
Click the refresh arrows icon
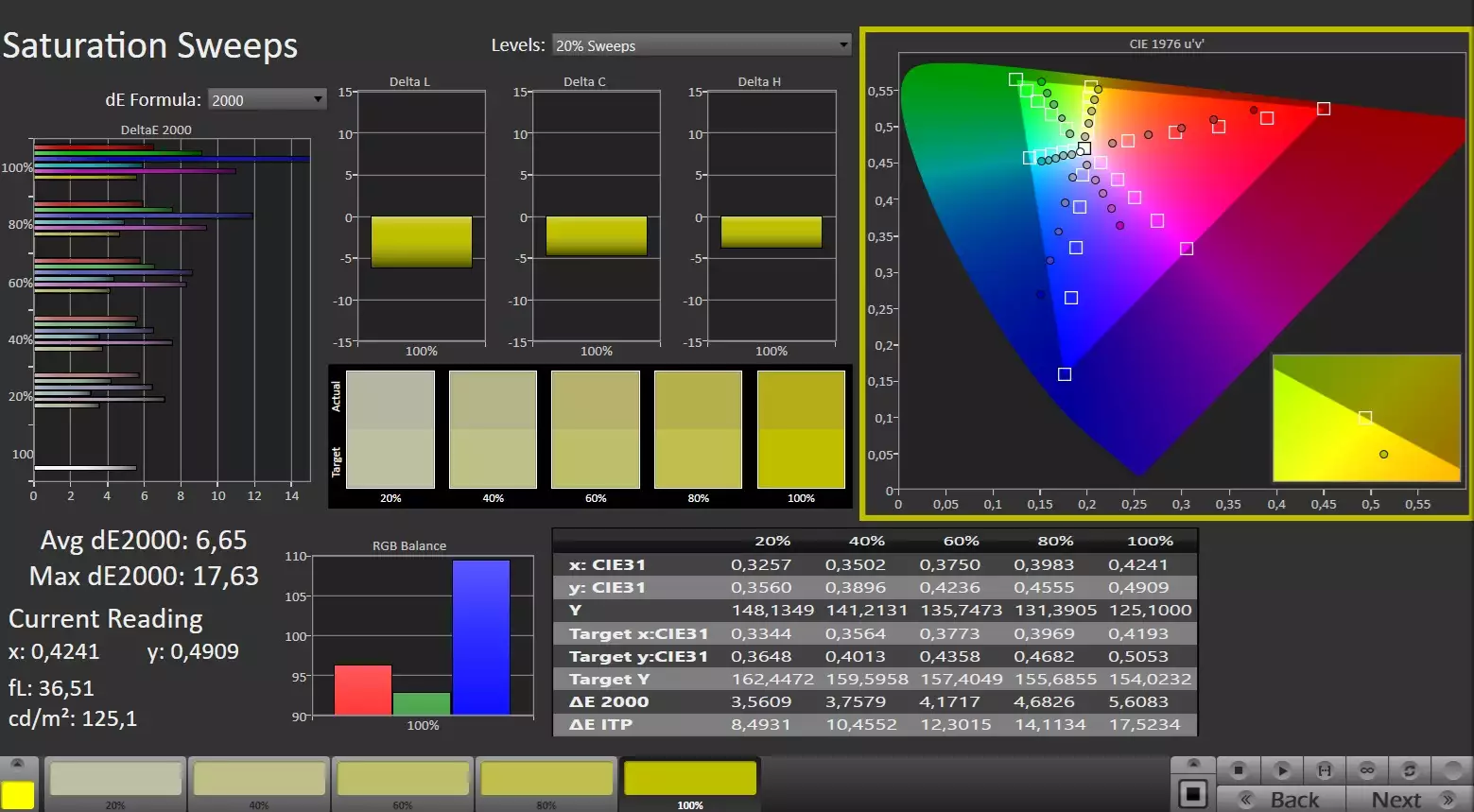pyautogui.click(x=1410, y=770)
